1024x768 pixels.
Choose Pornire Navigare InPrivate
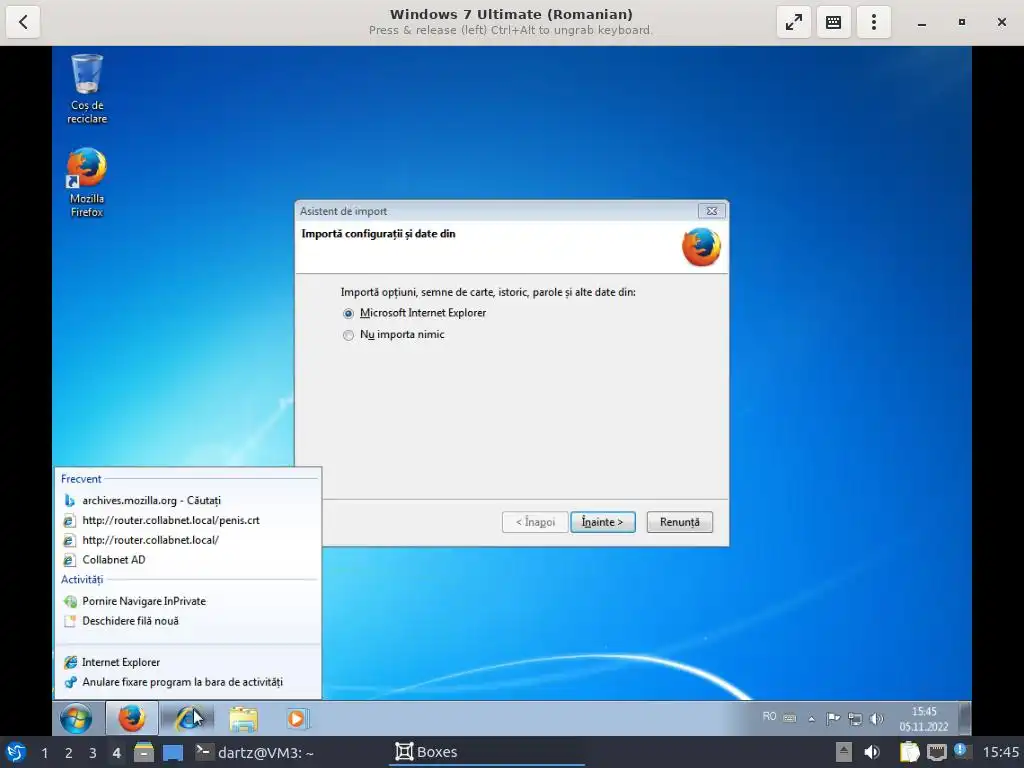coord(188,601)
